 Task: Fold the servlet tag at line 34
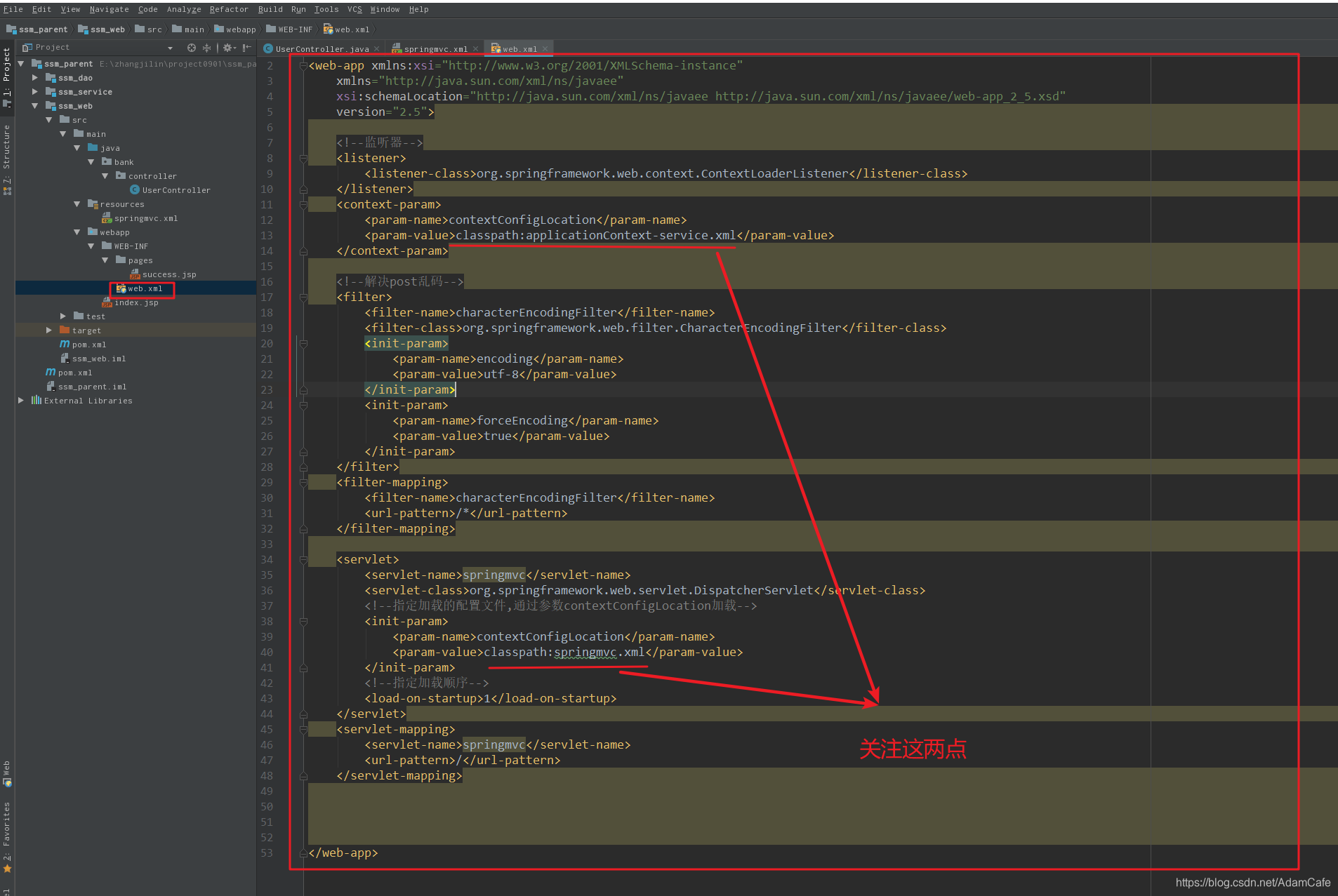pyautogui.click(x=303, y=560)
